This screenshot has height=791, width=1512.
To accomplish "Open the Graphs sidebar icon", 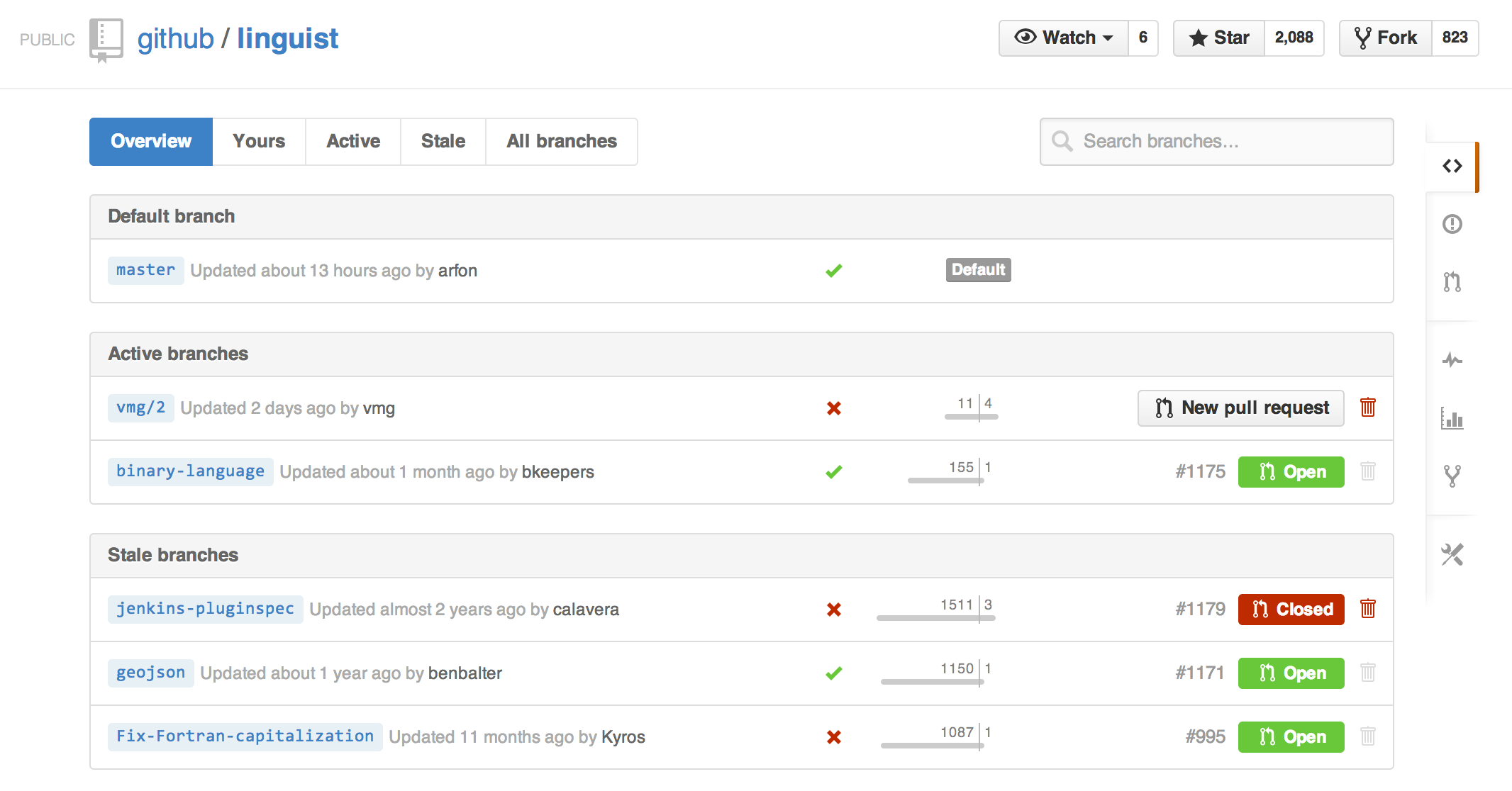I will [1452, 418].
